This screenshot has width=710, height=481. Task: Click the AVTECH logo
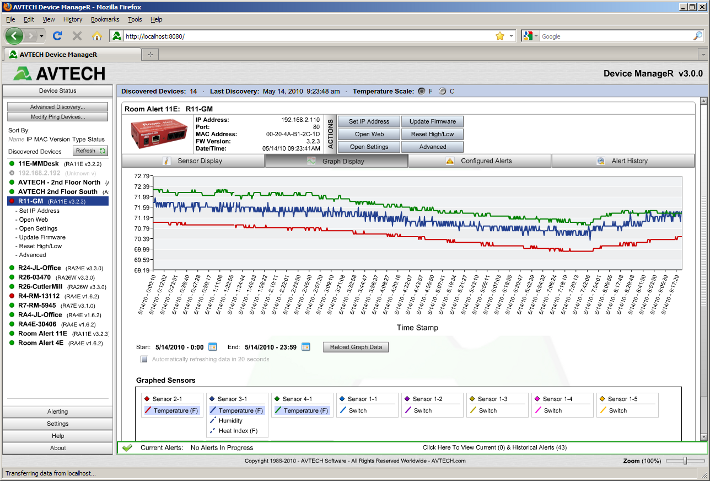click(60, 73)
